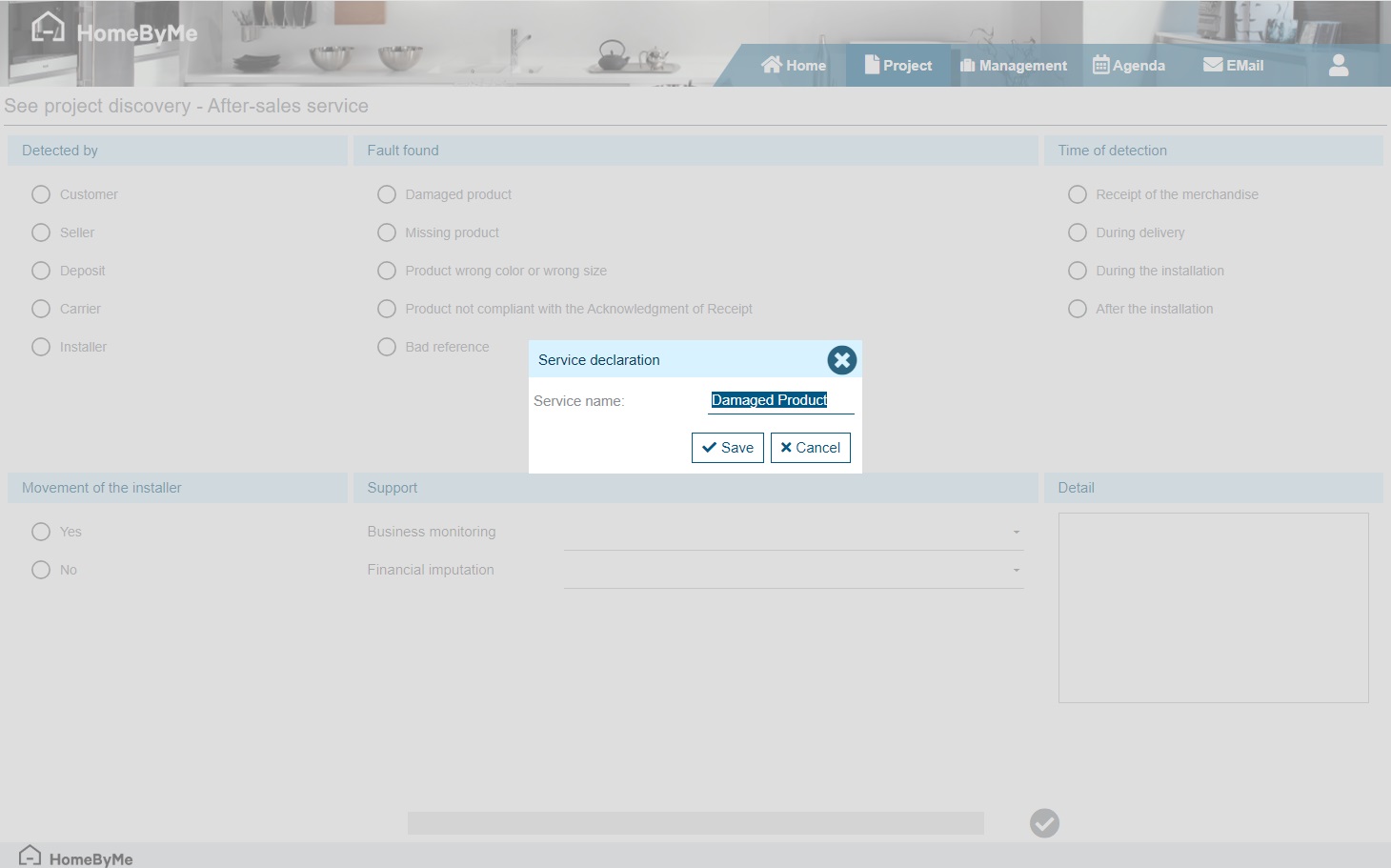Click inside the Detail text area
The width and height of the screenshot is (1391, 868).
click(1213, 608)
